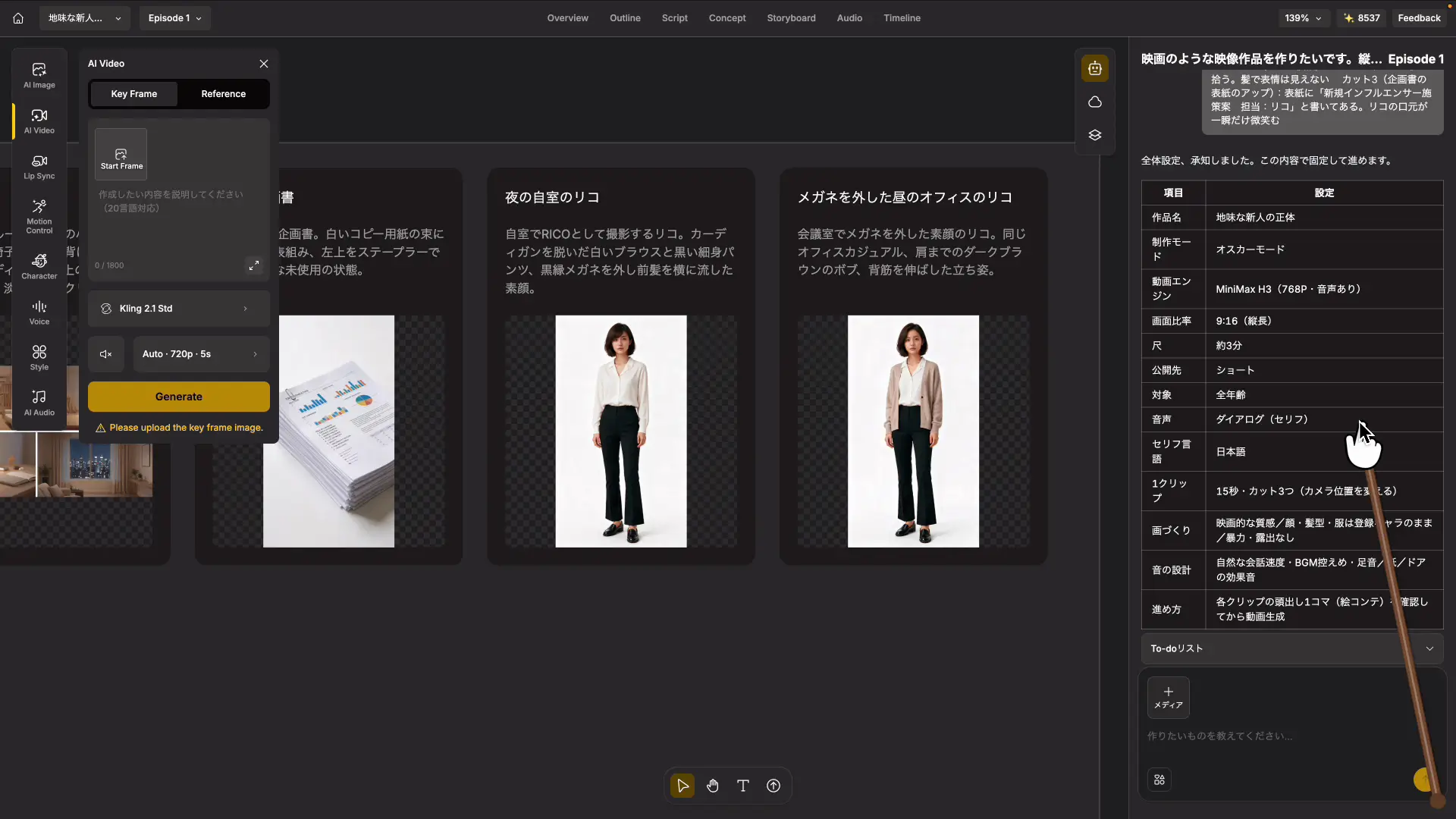The image size is (1456, 819).
Task: Click the Feedback button
Action: (x=1419, y=18)
